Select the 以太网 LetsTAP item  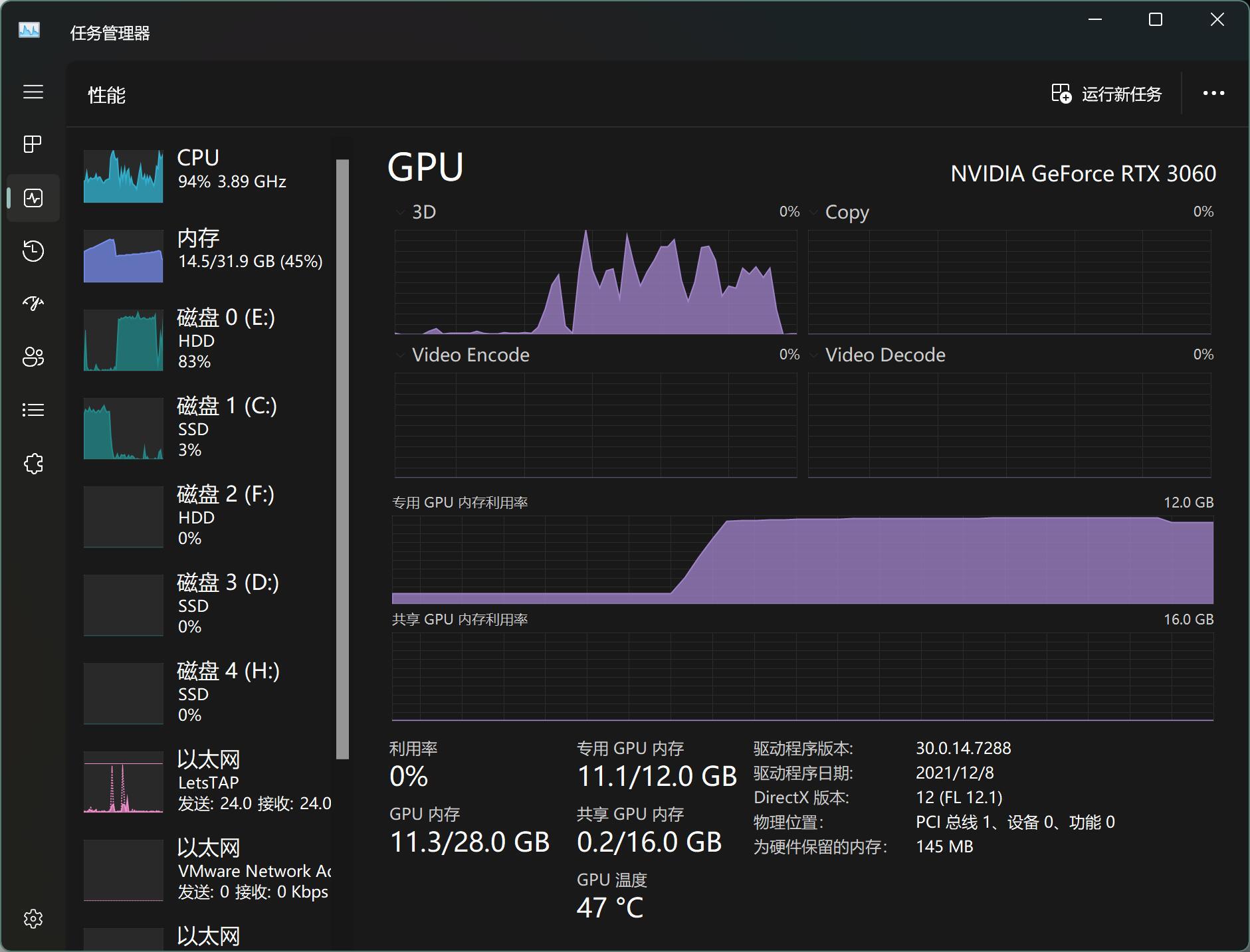pyautogui.click(x=206, y=781)
